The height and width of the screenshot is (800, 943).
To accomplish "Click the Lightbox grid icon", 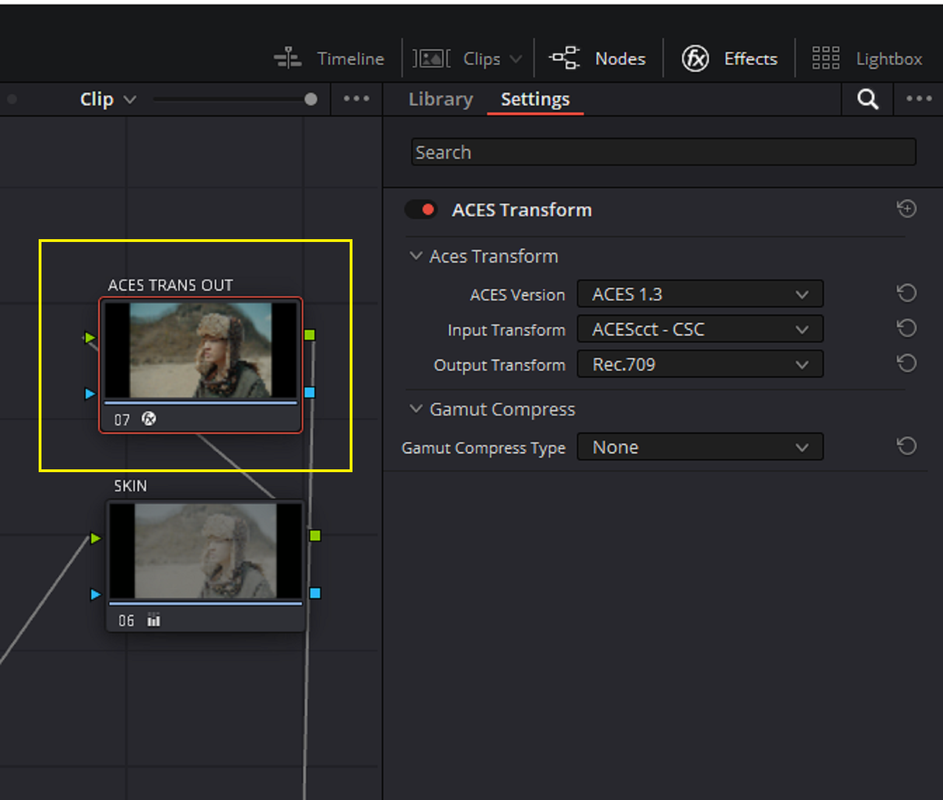I will tap(826, 58).
